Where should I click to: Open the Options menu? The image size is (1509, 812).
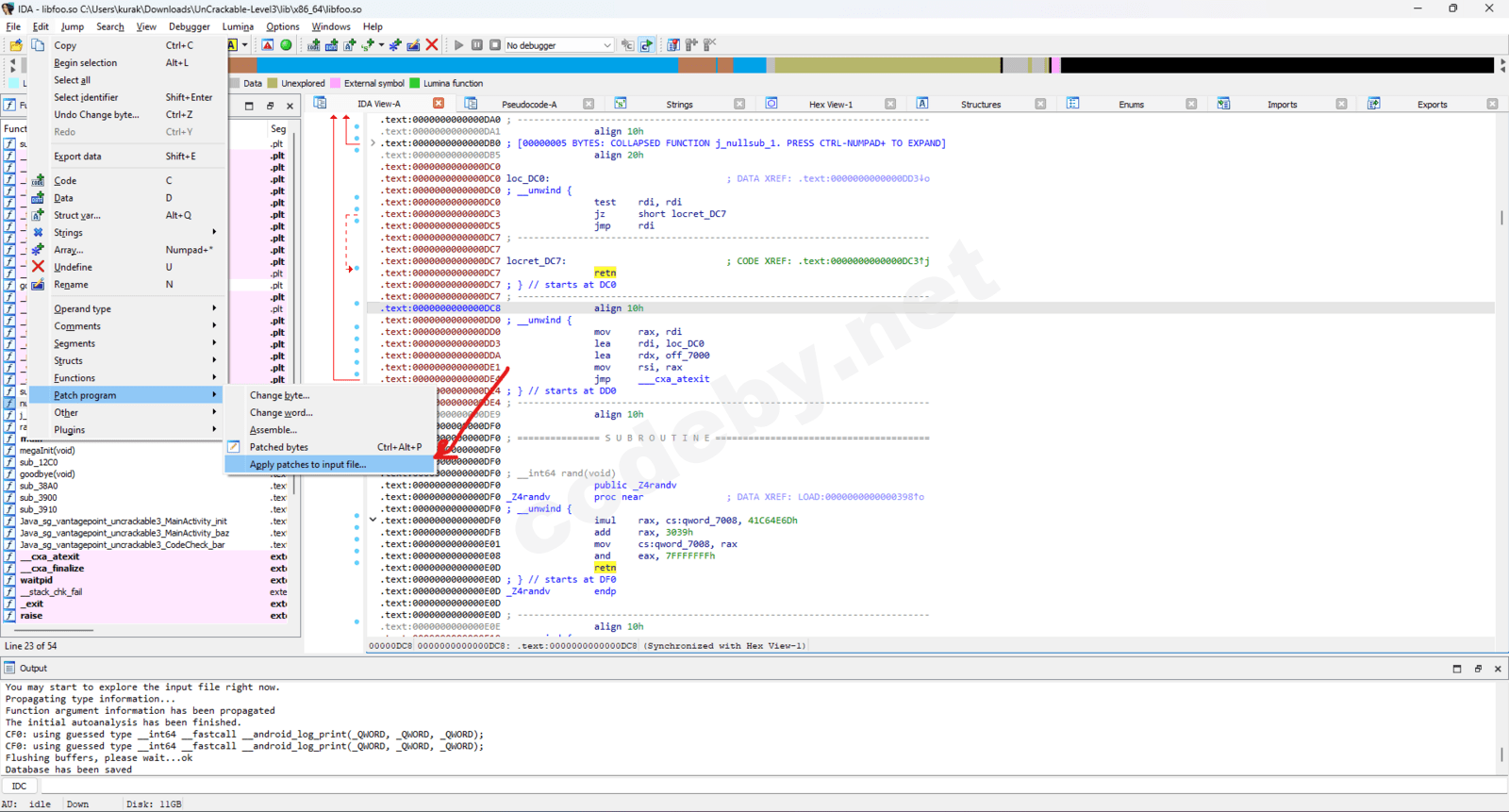(x=283, y=26)
